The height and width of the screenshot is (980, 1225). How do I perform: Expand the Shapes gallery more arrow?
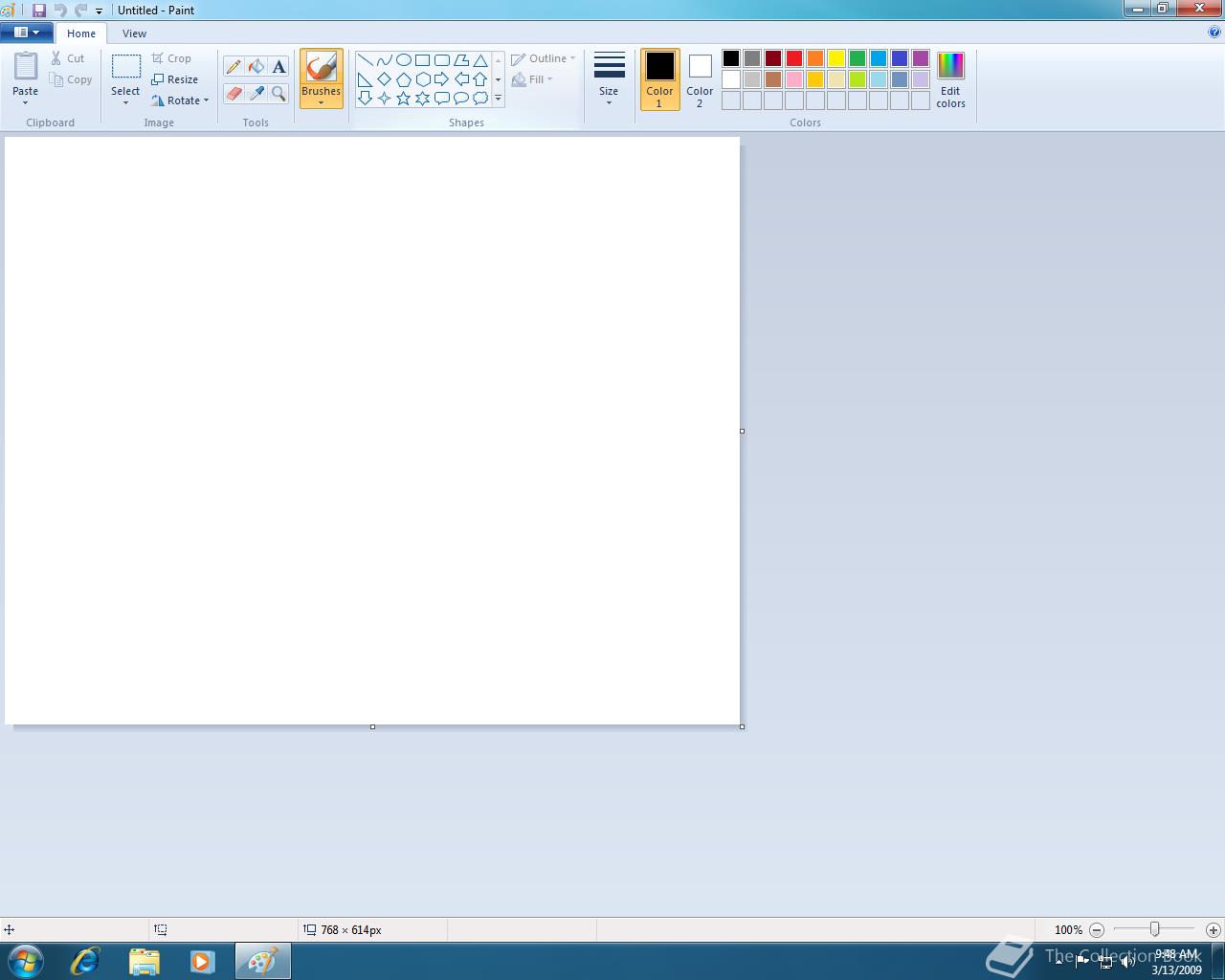(x=498, y=98)
